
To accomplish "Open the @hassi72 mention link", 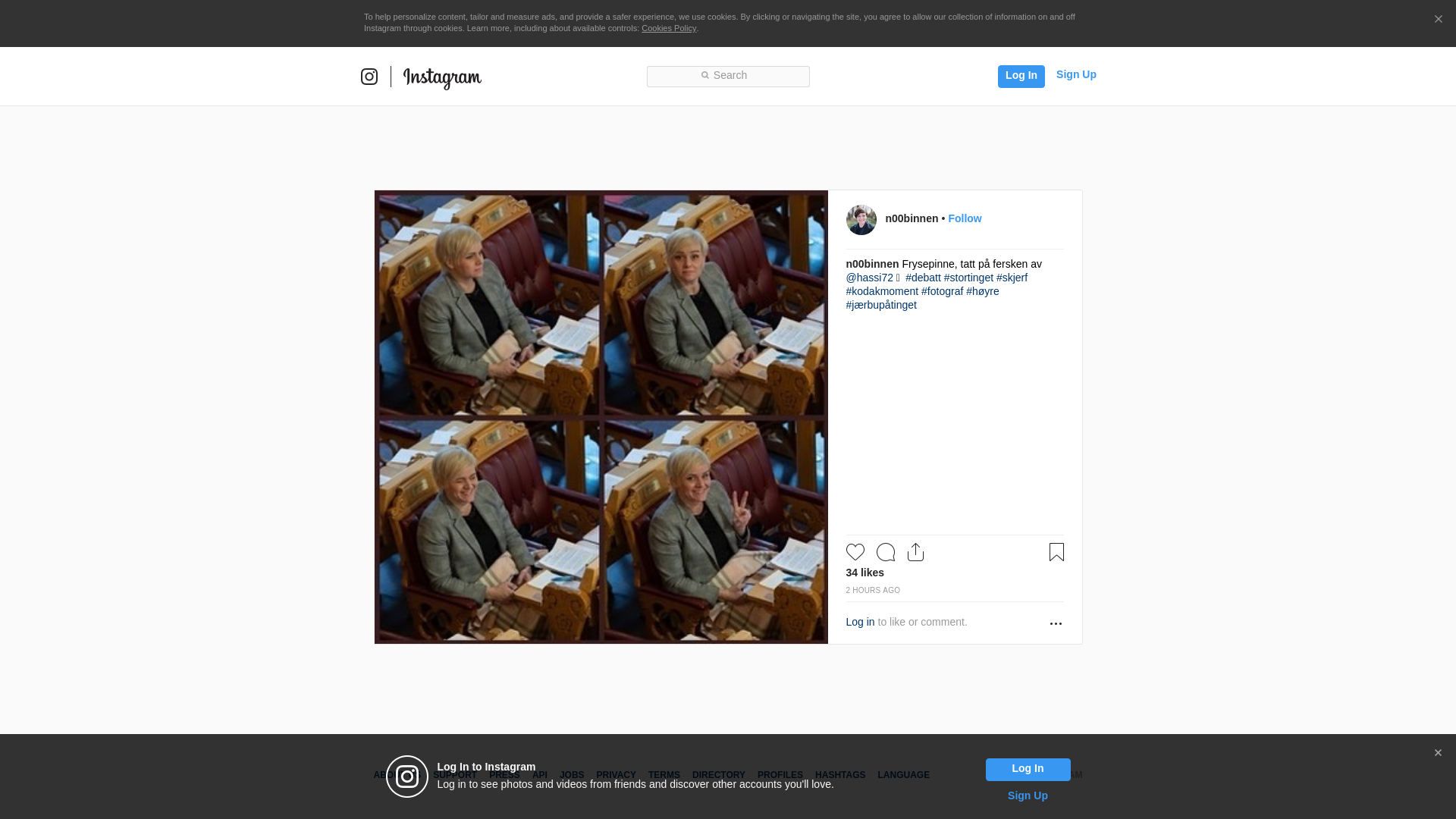I will pyautogui.click(x=869, y=278).
